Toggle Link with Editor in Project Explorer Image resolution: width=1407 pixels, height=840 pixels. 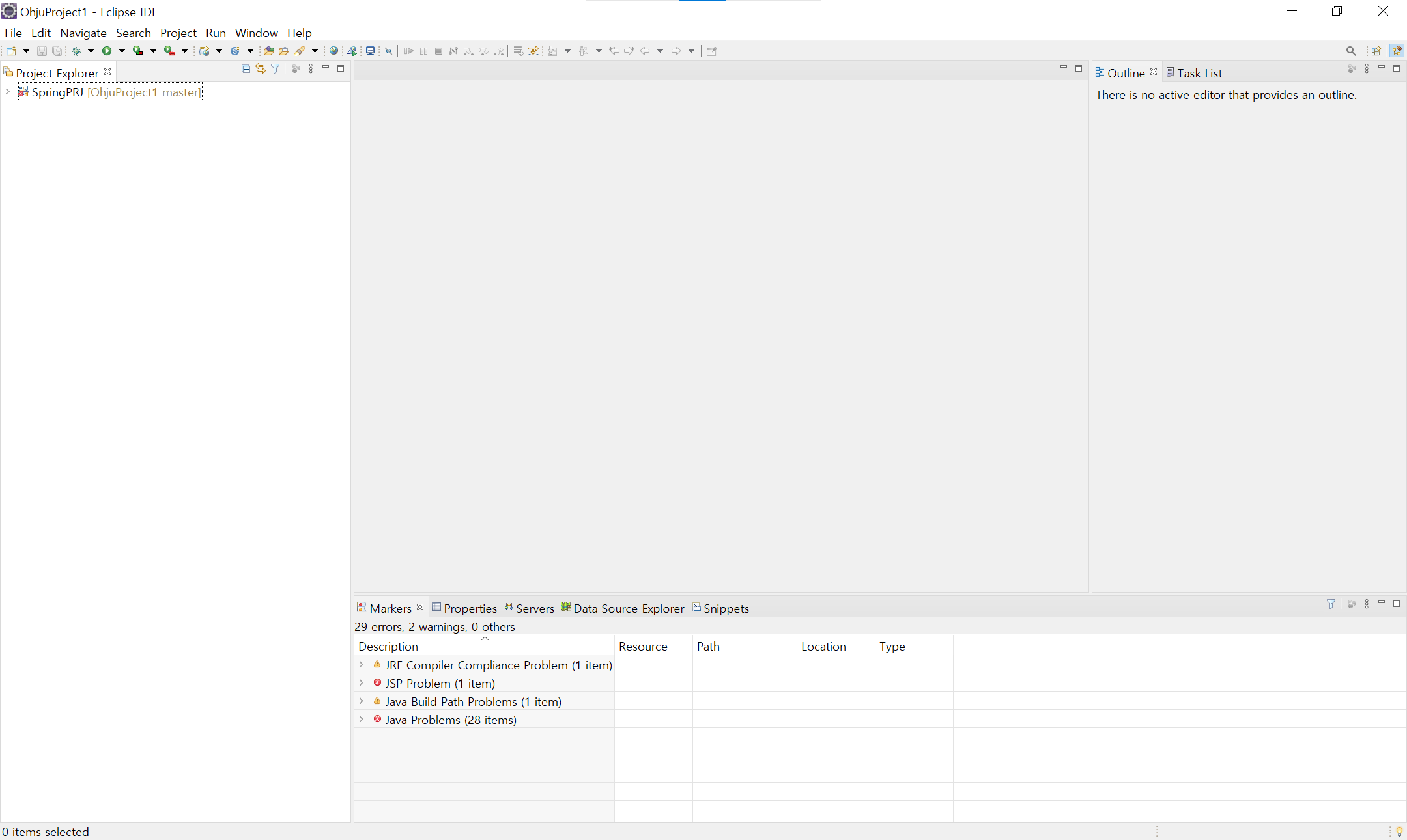click(261, 68)
